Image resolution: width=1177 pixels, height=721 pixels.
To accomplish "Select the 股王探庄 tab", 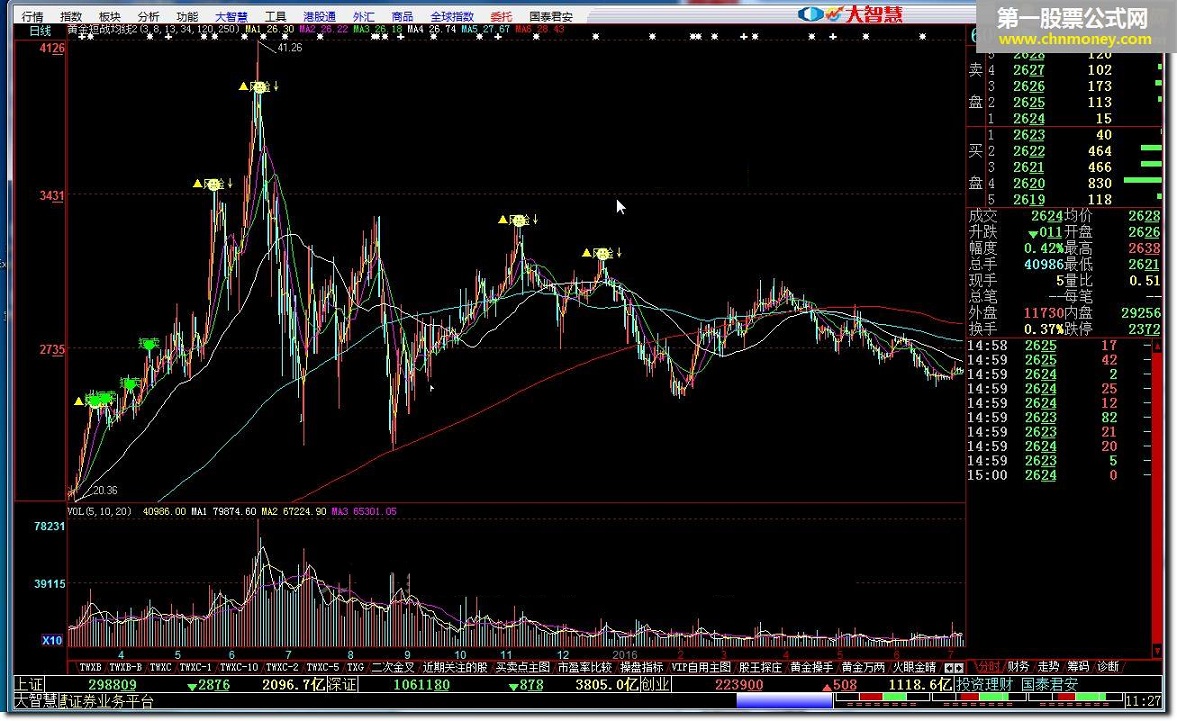I will coord(760,667).
